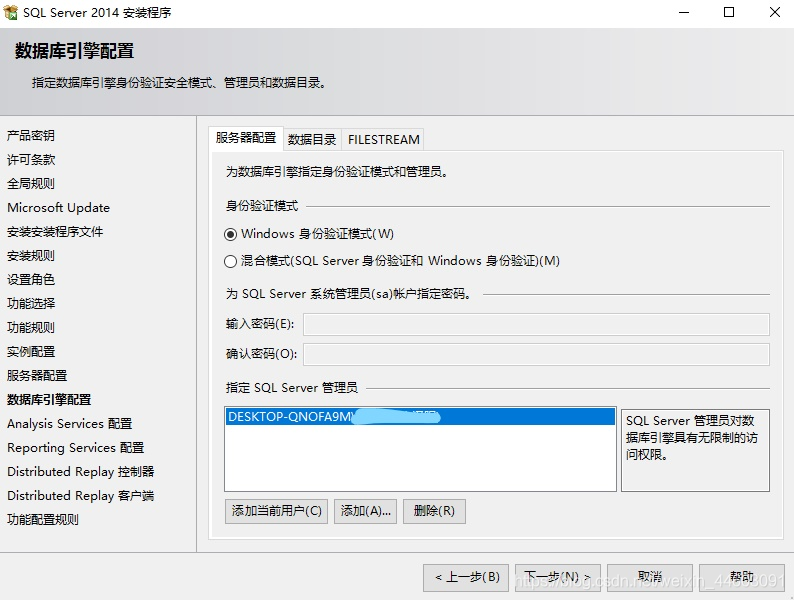Go back with 上一步(B) button
The height and width of the screenshot is (600, 794).
467,577
